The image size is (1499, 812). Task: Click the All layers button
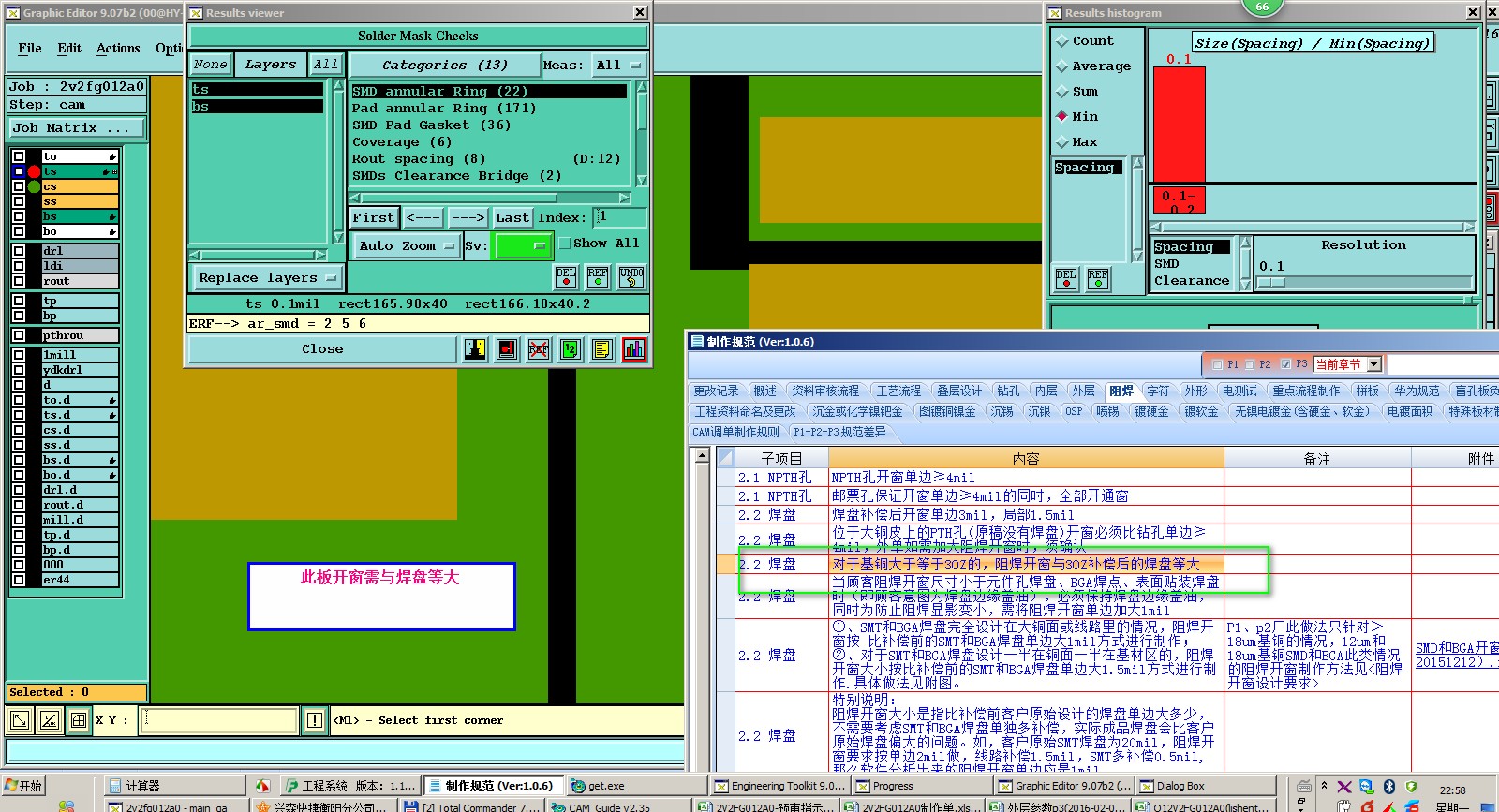coord(326,65)
